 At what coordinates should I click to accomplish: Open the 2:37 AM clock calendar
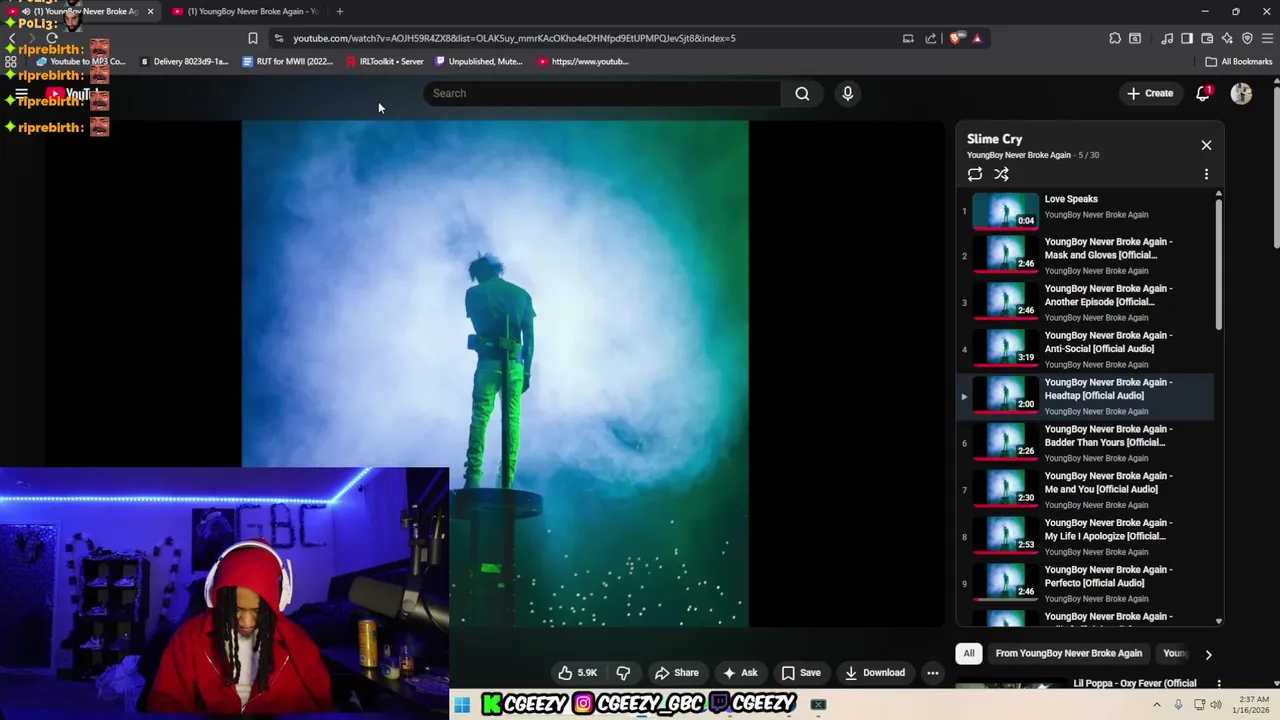pyautogui.click(x=1250, y=705)
